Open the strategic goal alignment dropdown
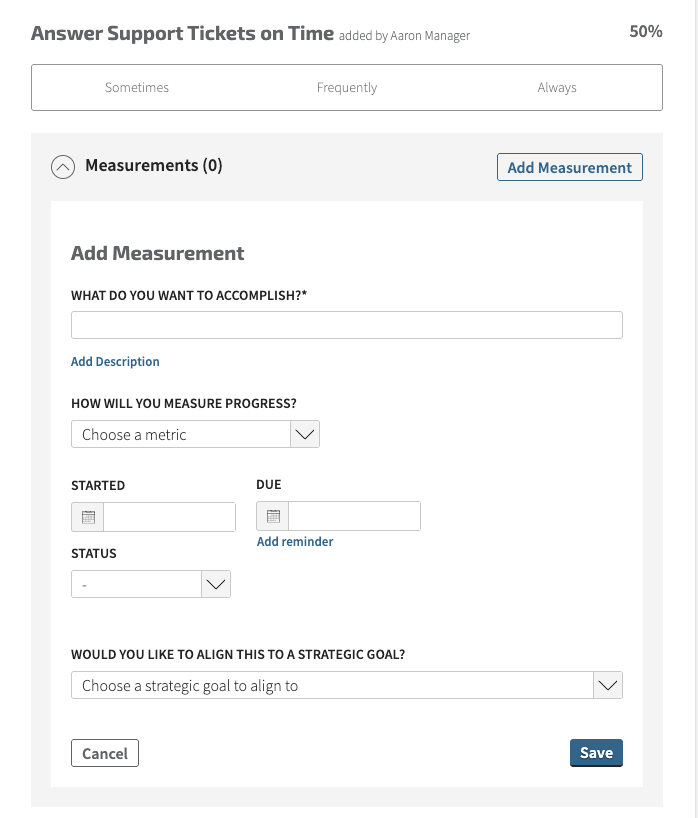The height and width of the screenshot is (818, 698). pyautogui.click(x=332, y=685)
